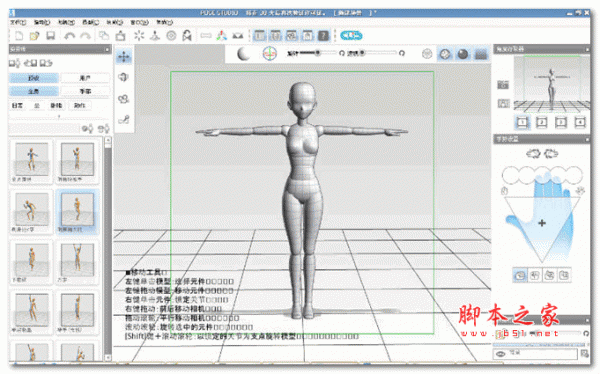Click the circular target toolbar icon
Screen dimensions: 600x374
click(x=171, y=36)
